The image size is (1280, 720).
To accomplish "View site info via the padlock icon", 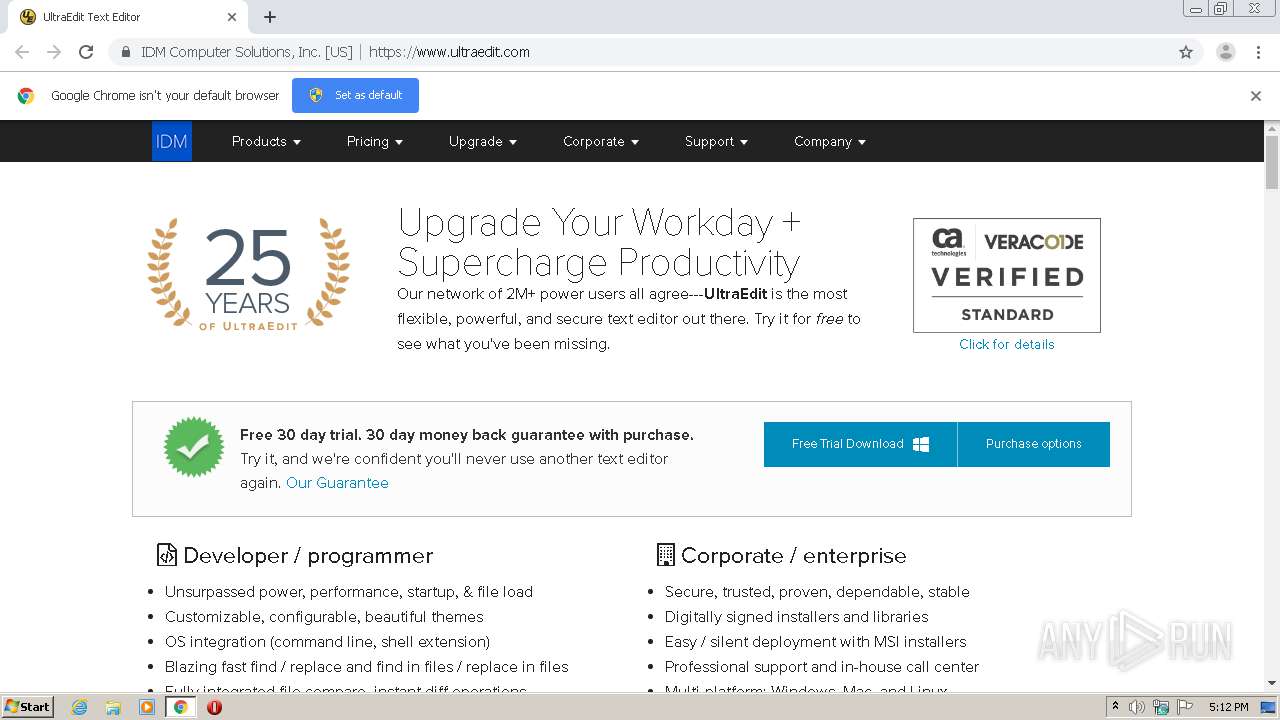I will 125,52.
